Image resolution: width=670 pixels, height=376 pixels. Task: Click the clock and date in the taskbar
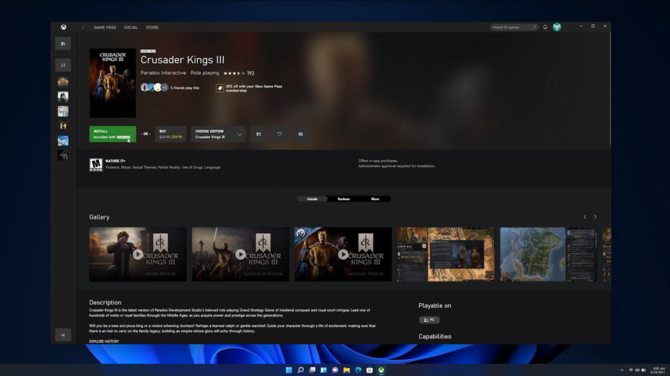coord(658,370)
